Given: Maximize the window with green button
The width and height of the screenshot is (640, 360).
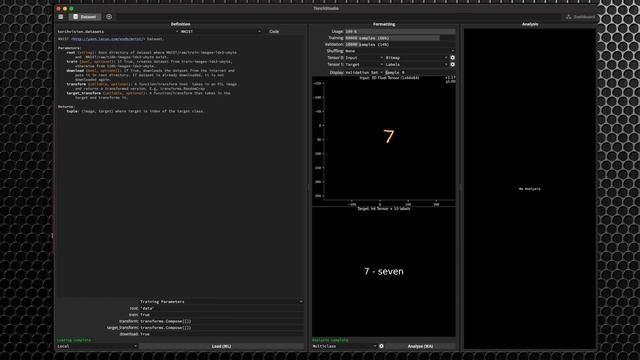Looking at the screenshot, I should [x=71, y=8].
